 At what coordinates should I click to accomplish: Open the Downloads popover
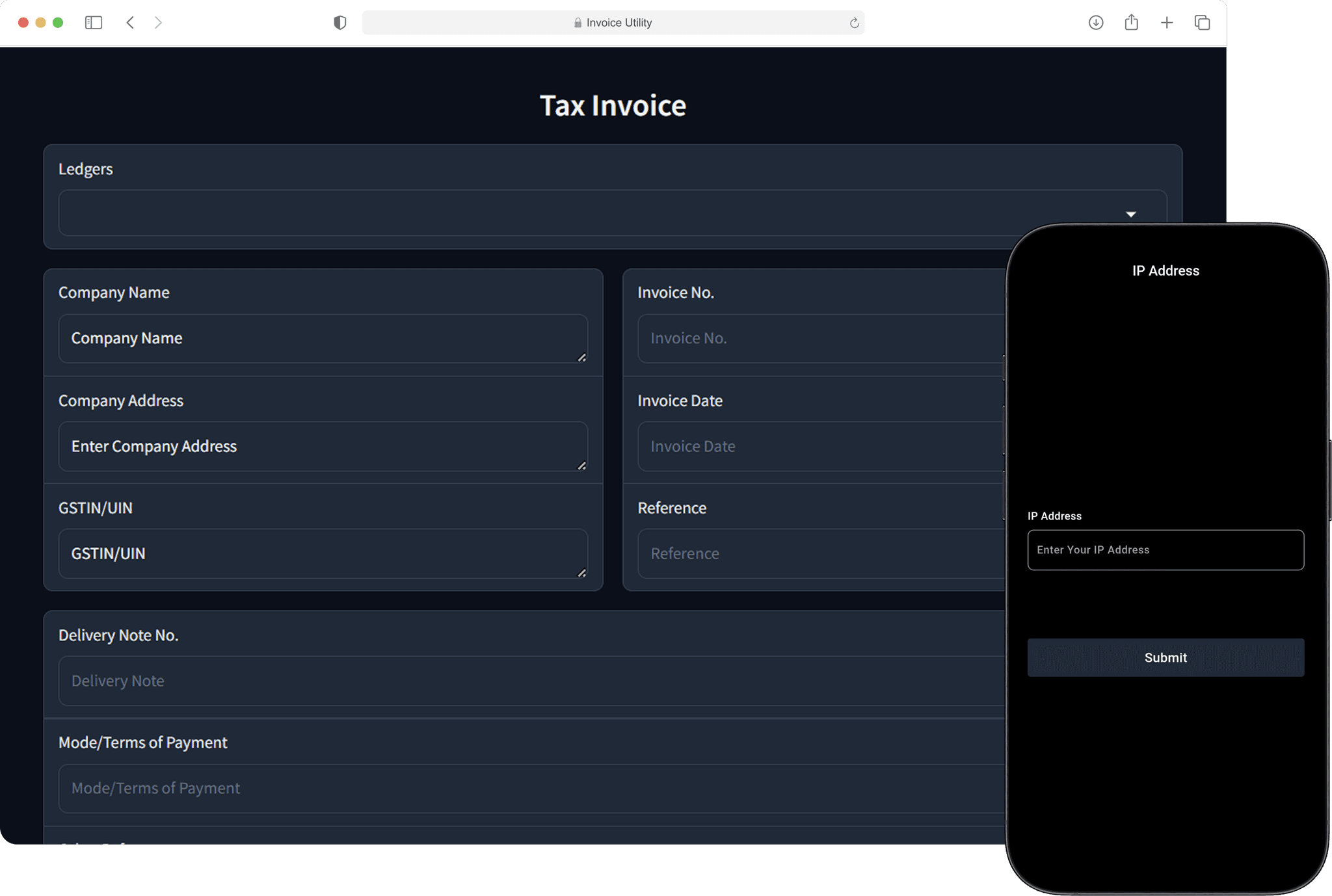[1097, 22]
